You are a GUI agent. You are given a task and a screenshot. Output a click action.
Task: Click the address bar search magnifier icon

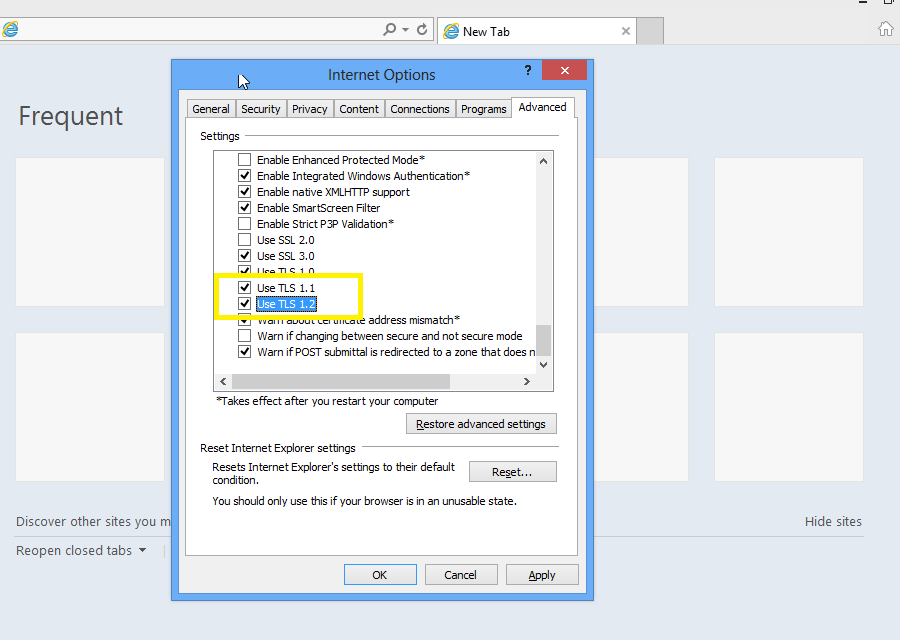(x=390, y=29)
